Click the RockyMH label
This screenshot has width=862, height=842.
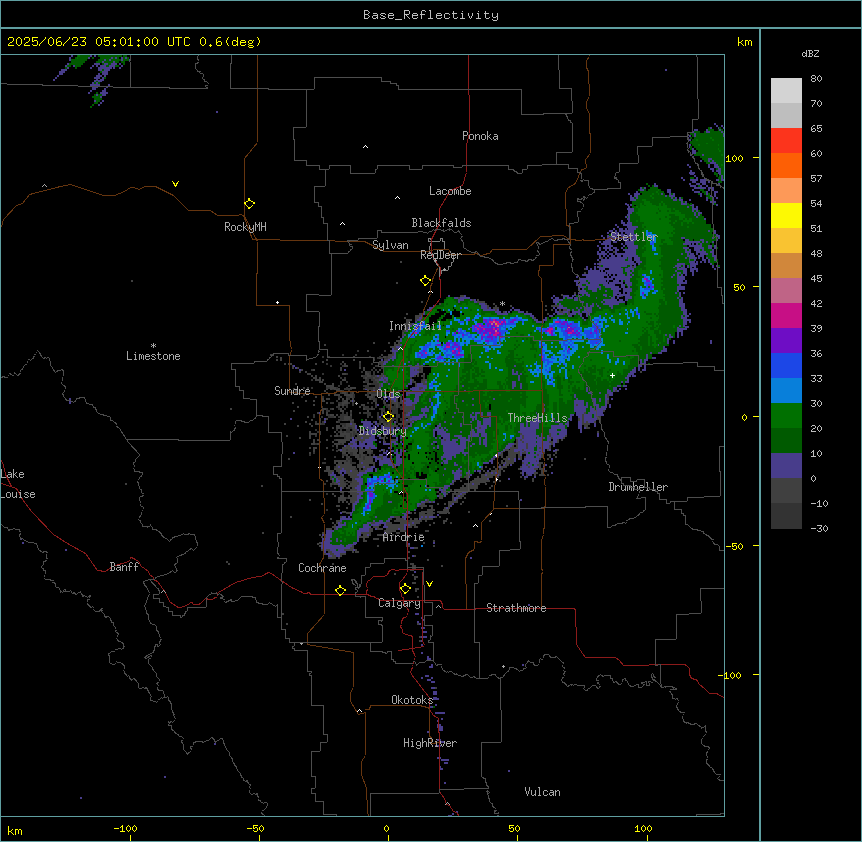[245, 226]
